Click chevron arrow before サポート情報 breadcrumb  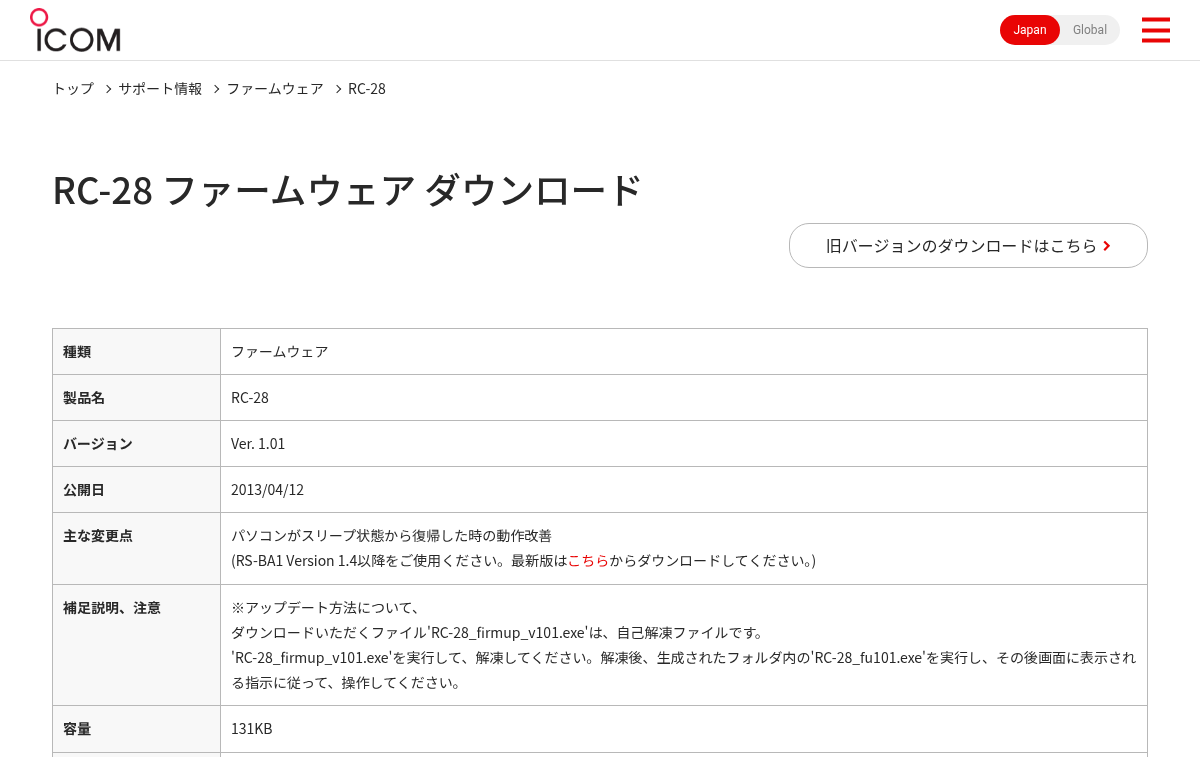coord(108,89)
